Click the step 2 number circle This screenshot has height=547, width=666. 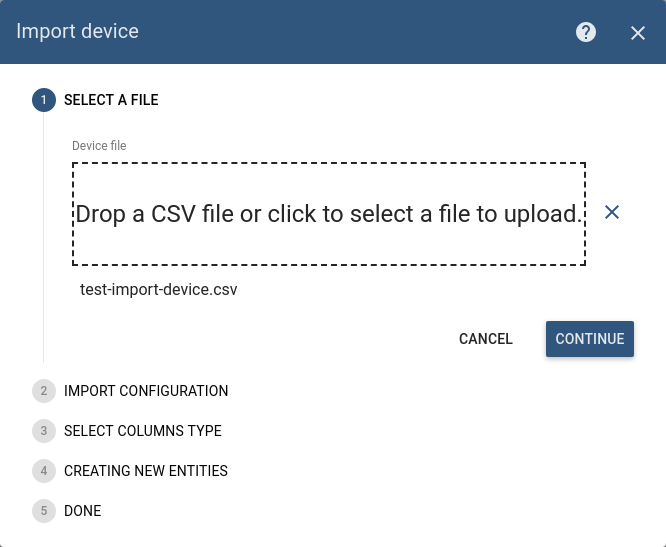click(44, 391)
